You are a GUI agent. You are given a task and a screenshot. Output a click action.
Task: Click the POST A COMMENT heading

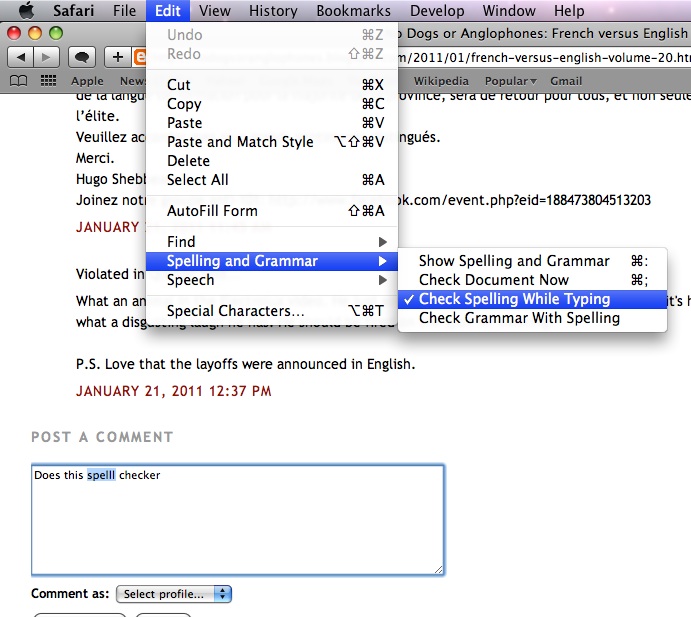pos(102,437)
